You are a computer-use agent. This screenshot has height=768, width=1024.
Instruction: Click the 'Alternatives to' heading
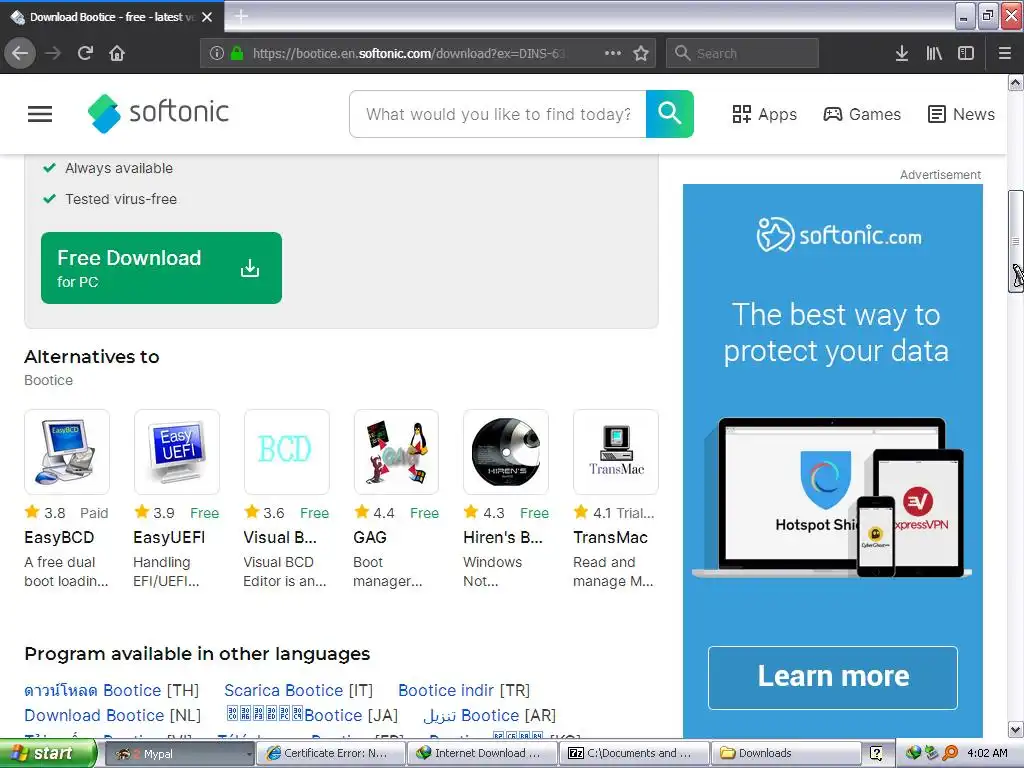[91, 357]
